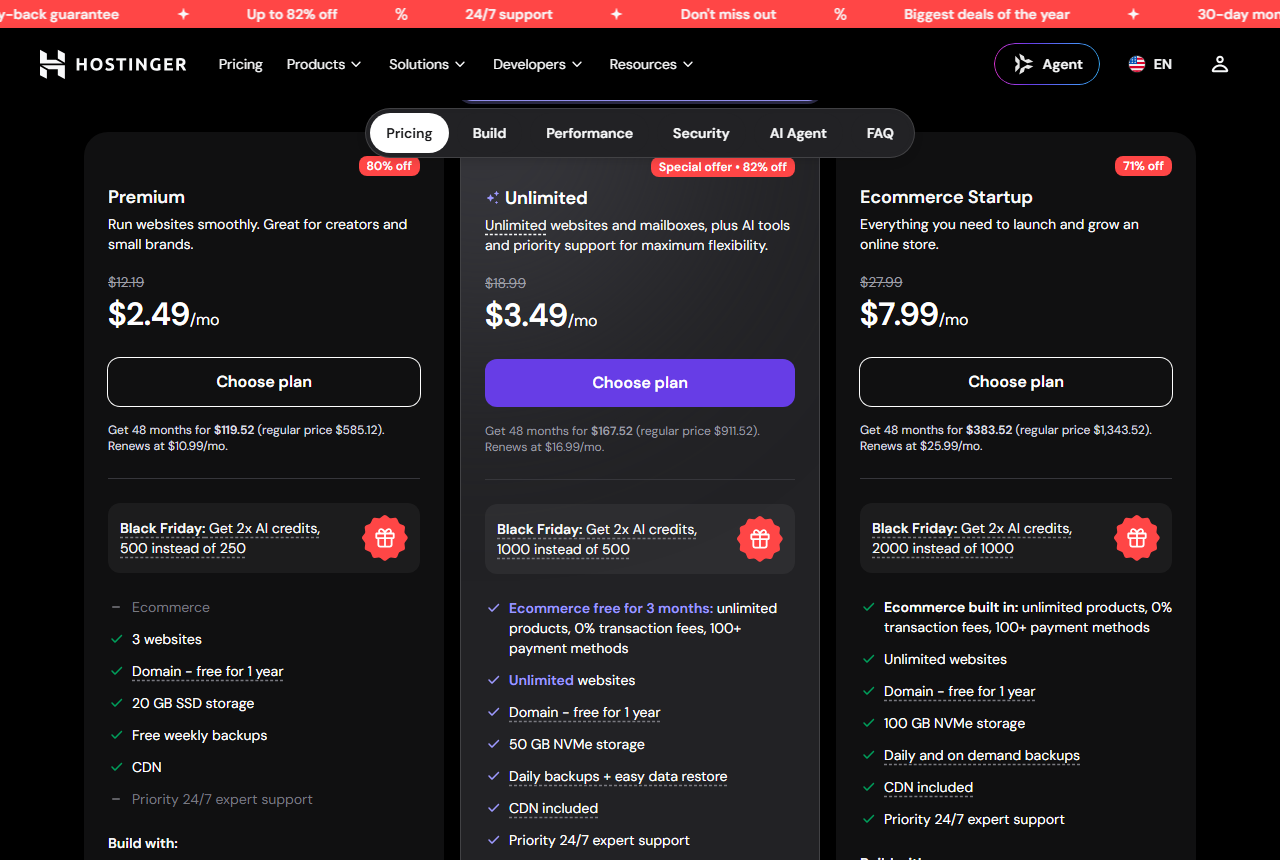Viewport: 1280px width, 860px height.
Task: Click Premium's 'Domain - free for 1 year'
Action: click(208, 671)
